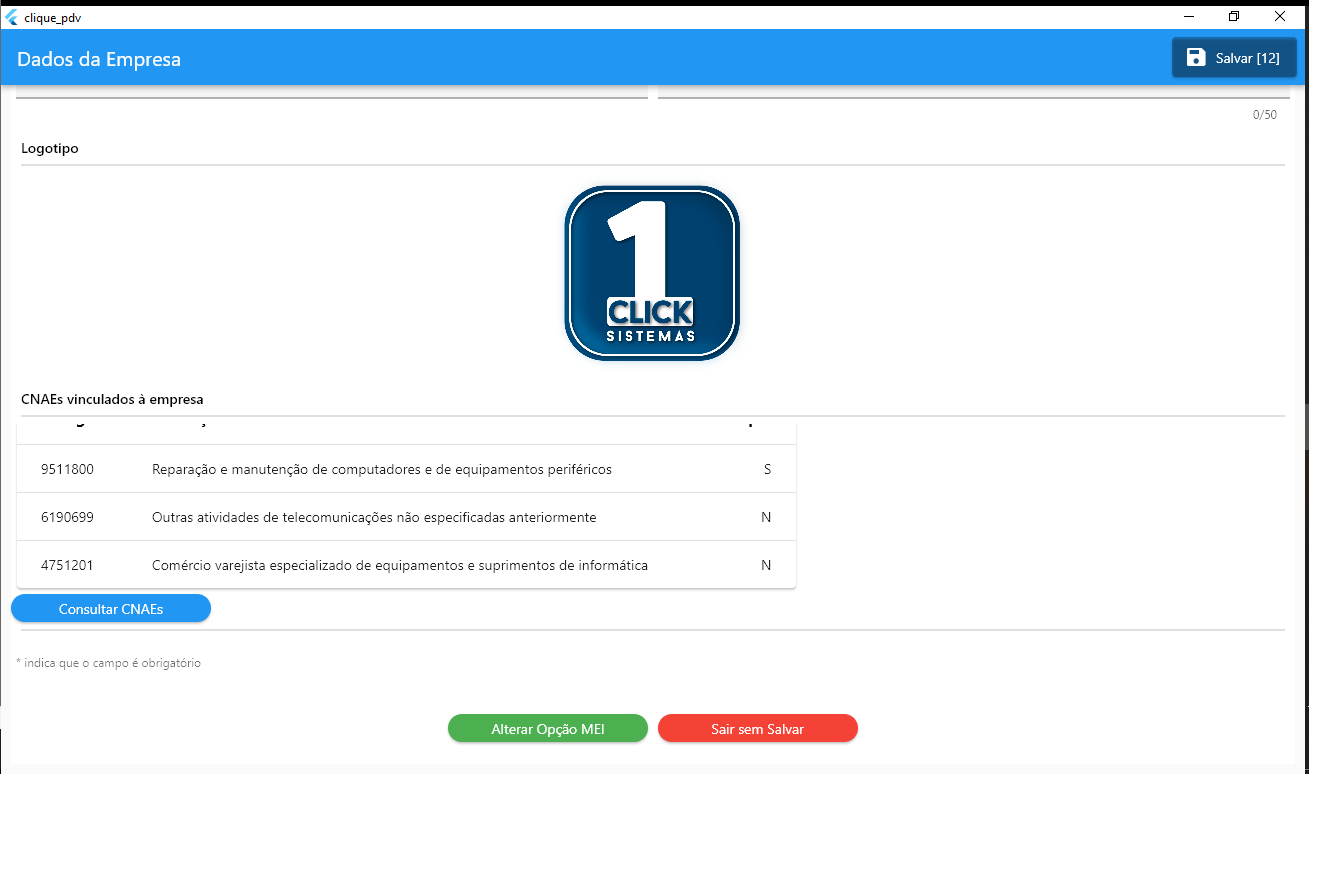Click description "Reparação e manutenção de computadores"
This screenshot has width=1320, height=878.
[x=382, y=469]
